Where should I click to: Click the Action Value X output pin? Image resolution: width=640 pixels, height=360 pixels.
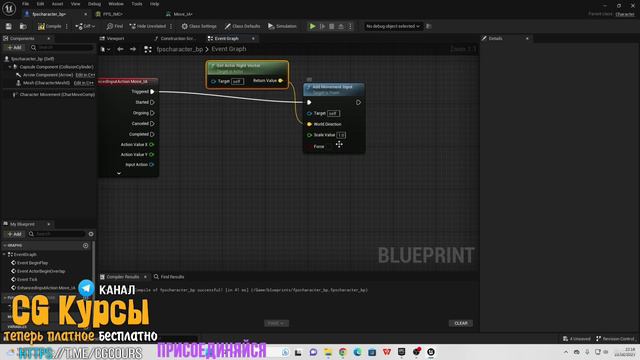pyautogui.click(x=152, y=144)
